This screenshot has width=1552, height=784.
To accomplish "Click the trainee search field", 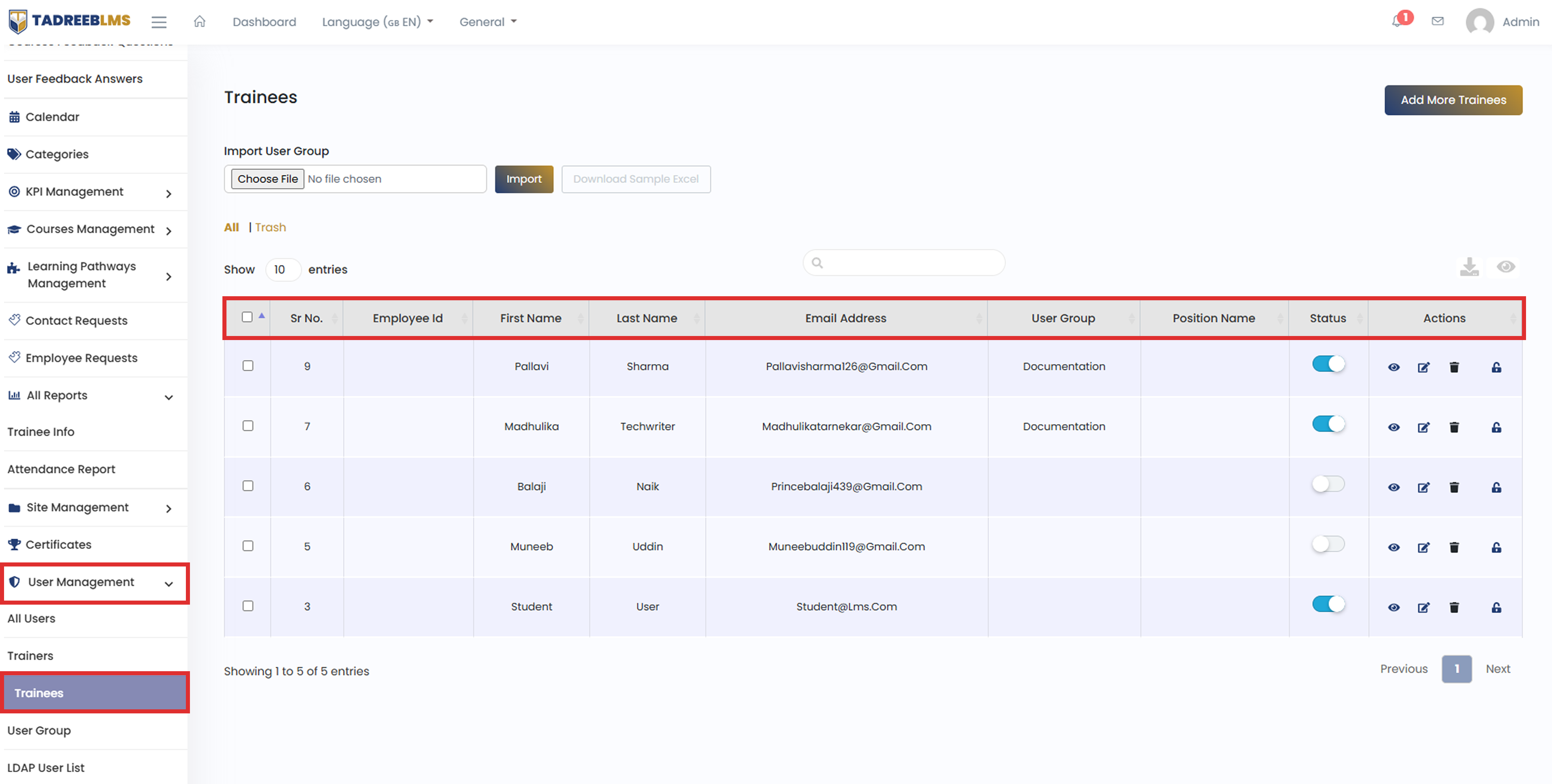I will pyautogui.click(x=904, y=263).
